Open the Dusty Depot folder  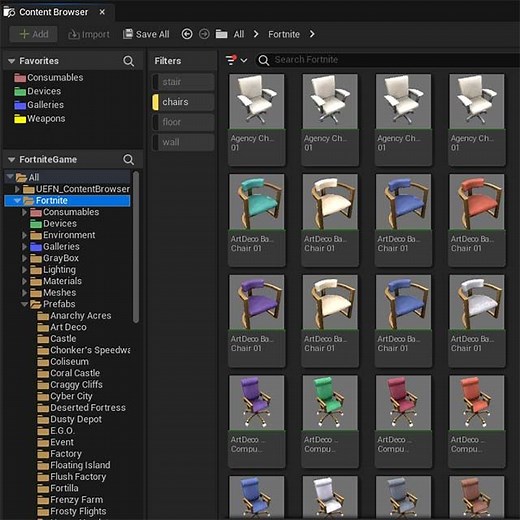[x=70, y=419]
